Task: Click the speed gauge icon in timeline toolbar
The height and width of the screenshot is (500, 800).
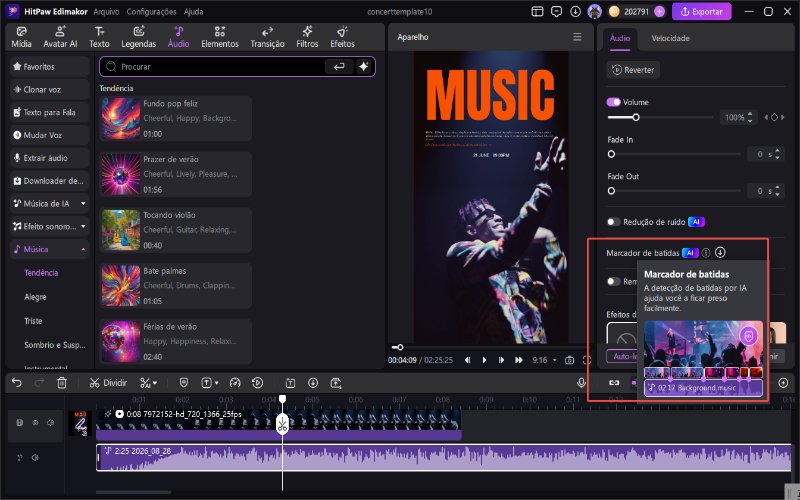Action: tap(235, 383)
